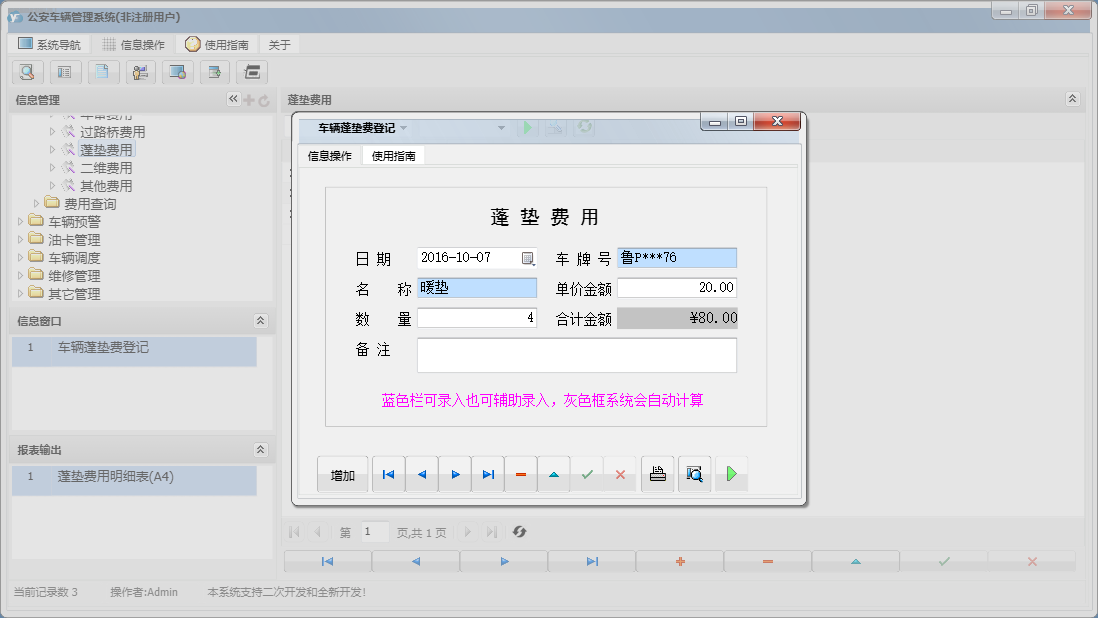
Task: Click the red delete record icon in the dialog
Action: [521, 473]
